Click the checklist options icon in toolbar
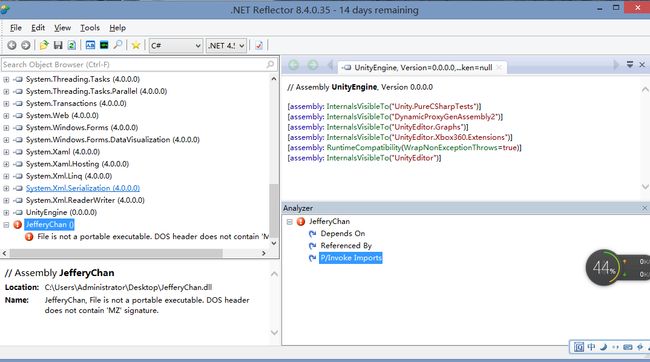This screenshot has height=362, width=650. pos(259,45)
